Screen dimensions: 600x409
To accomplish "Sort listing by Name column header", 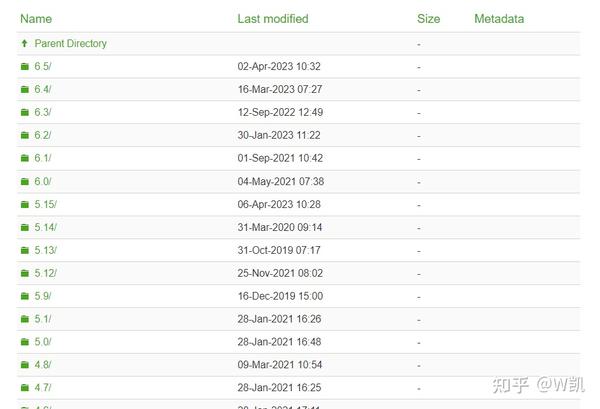I will (36, 19).
